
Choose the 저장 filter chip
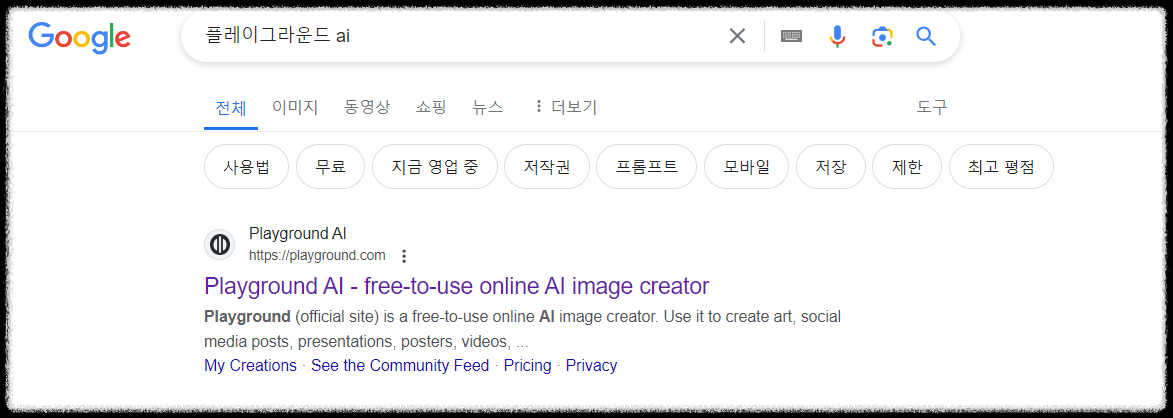click(x=830, y=167)
